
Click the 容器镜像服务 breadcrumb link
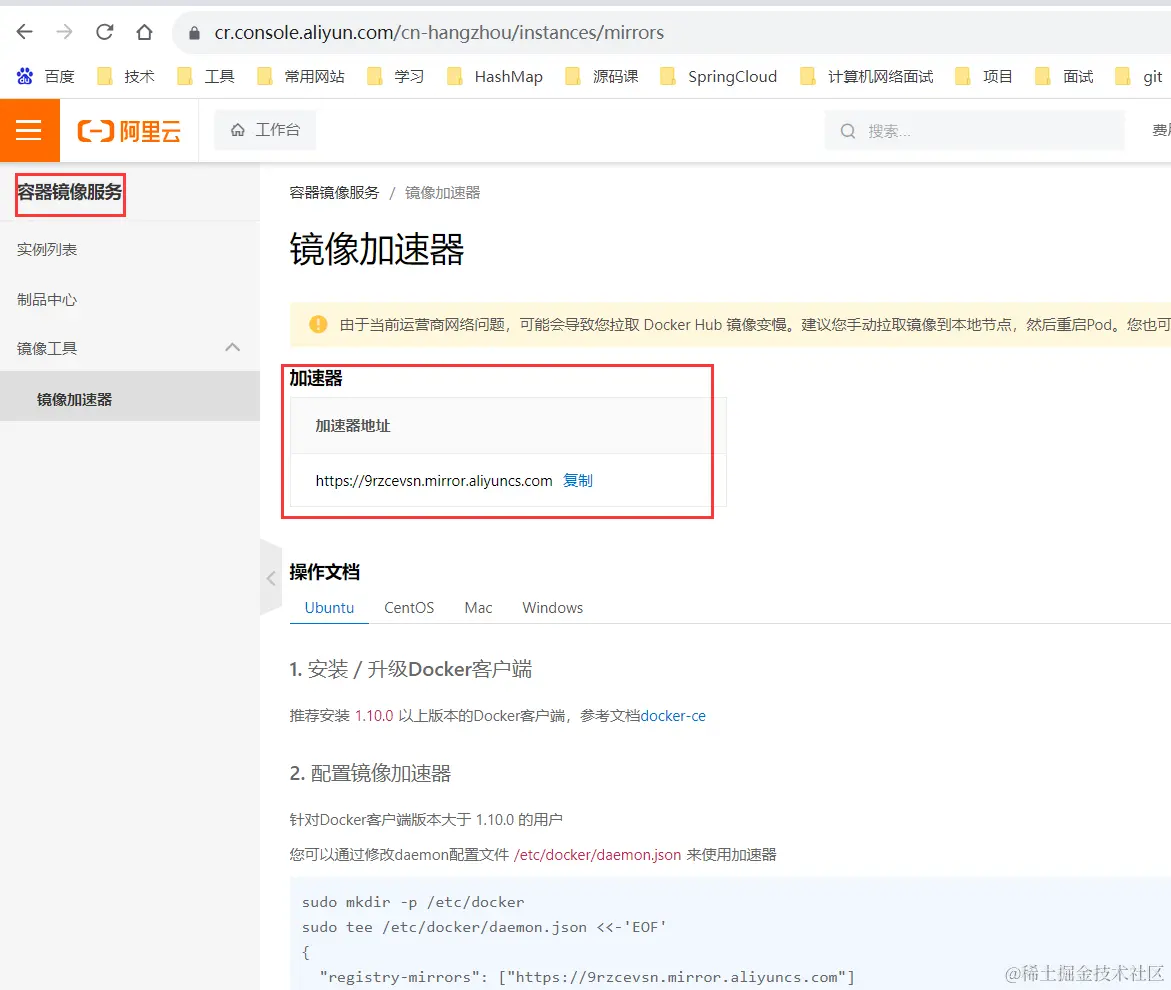pos(334,193)
